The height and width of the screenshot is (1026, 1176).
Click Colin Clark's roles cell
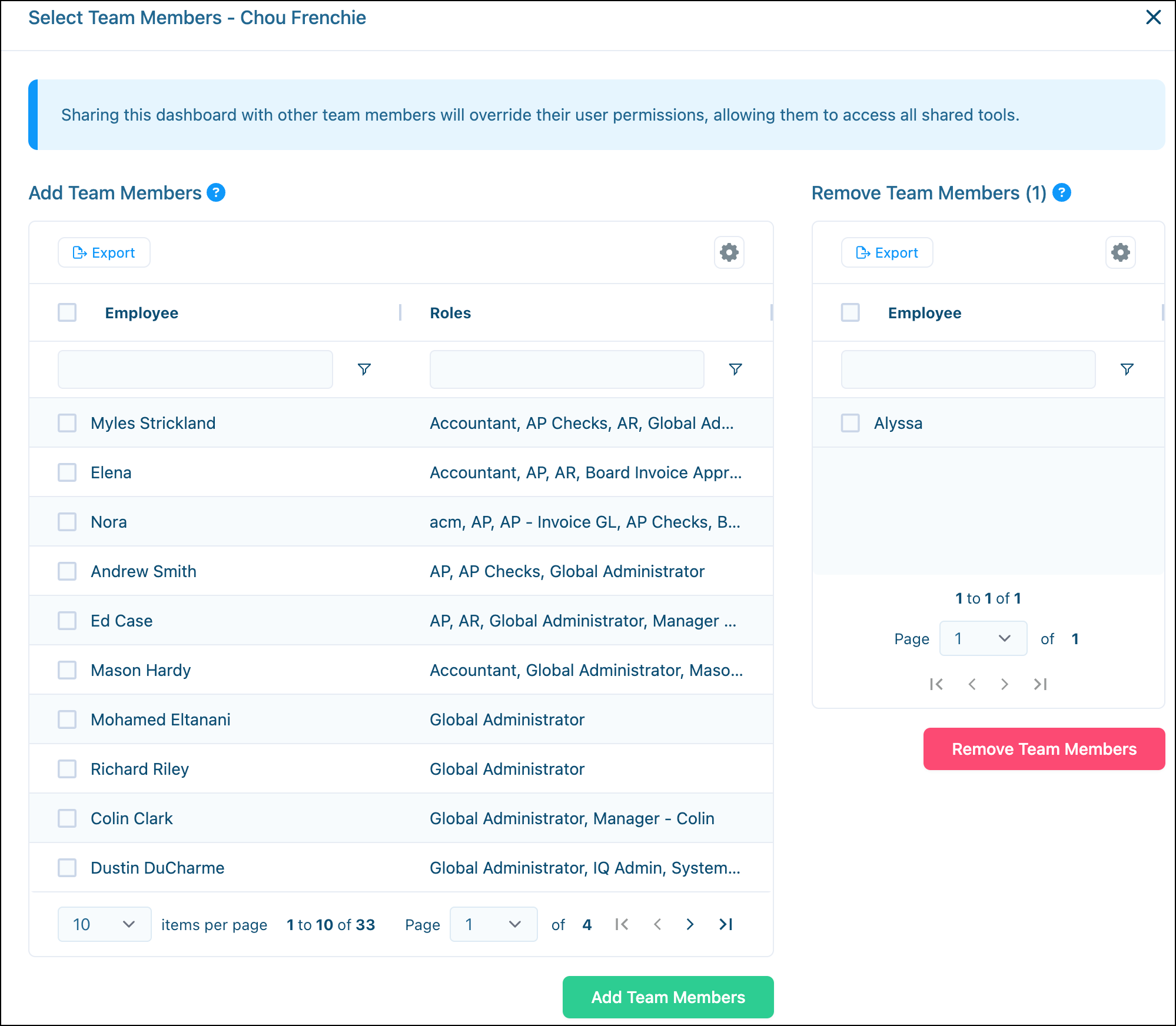[572, 818]
